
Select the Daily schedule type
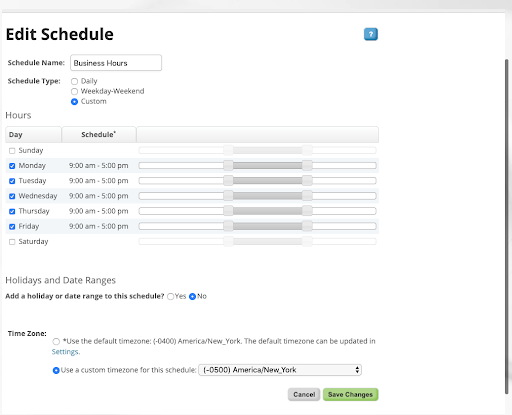[74, 81]
